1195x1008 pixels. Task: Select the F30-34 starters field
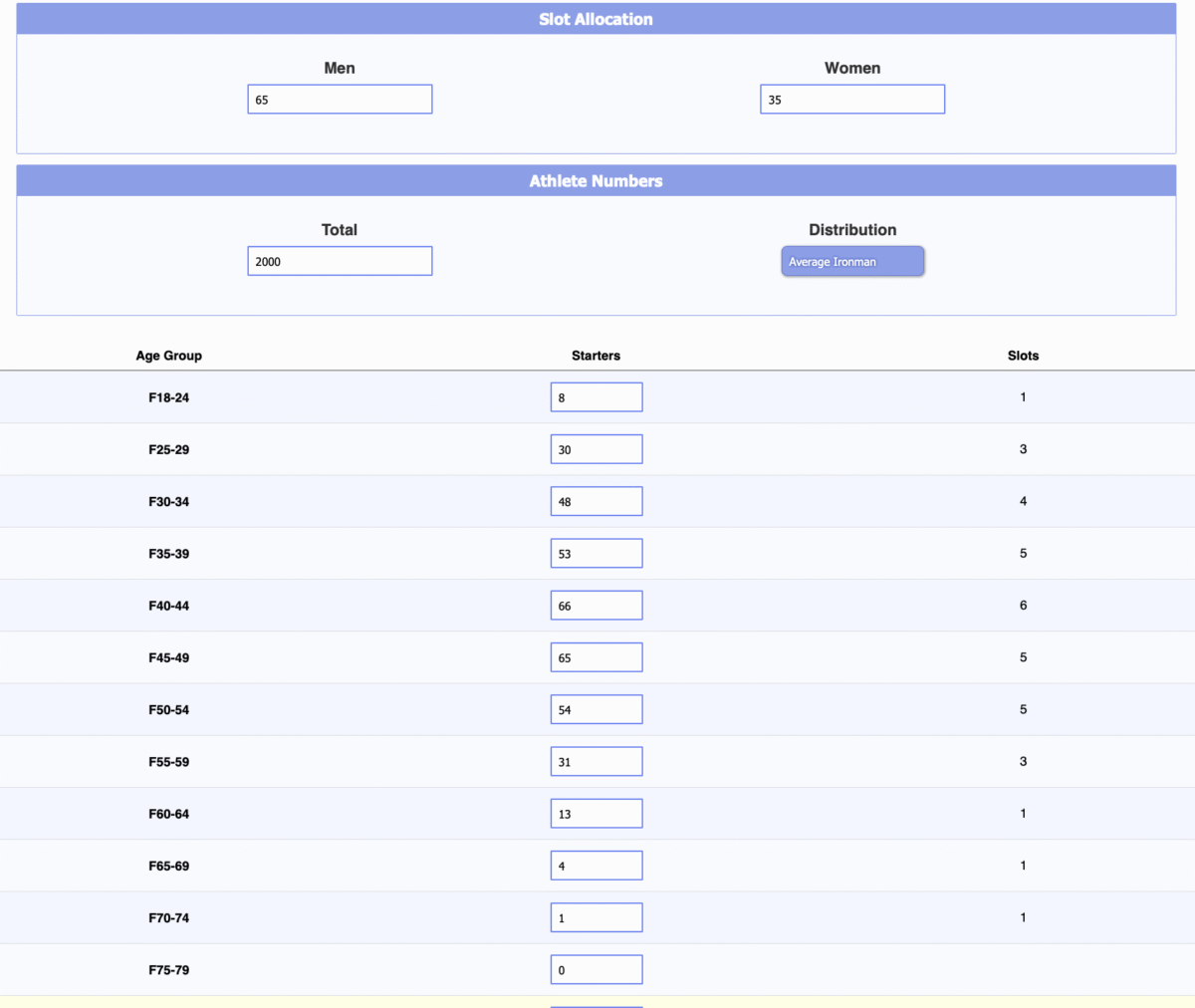point(596,501)
